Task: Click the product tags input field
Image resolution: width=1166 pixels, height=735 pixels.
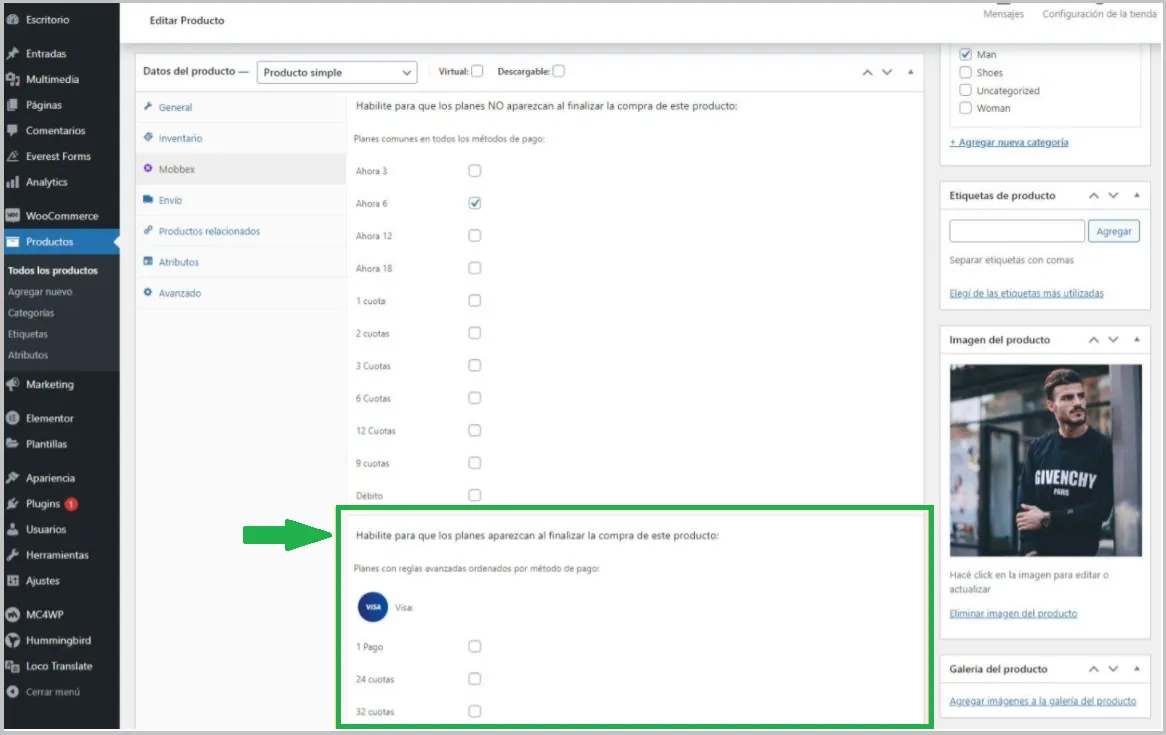Action: (x=1017, y=231)
